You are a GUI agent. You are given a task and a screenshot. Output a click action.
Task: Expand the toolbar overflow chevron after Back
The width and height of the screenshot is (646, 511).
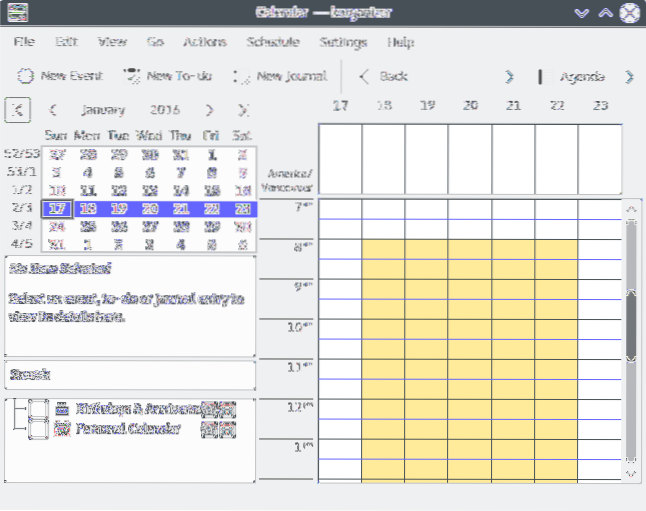(x=509, y=76)
